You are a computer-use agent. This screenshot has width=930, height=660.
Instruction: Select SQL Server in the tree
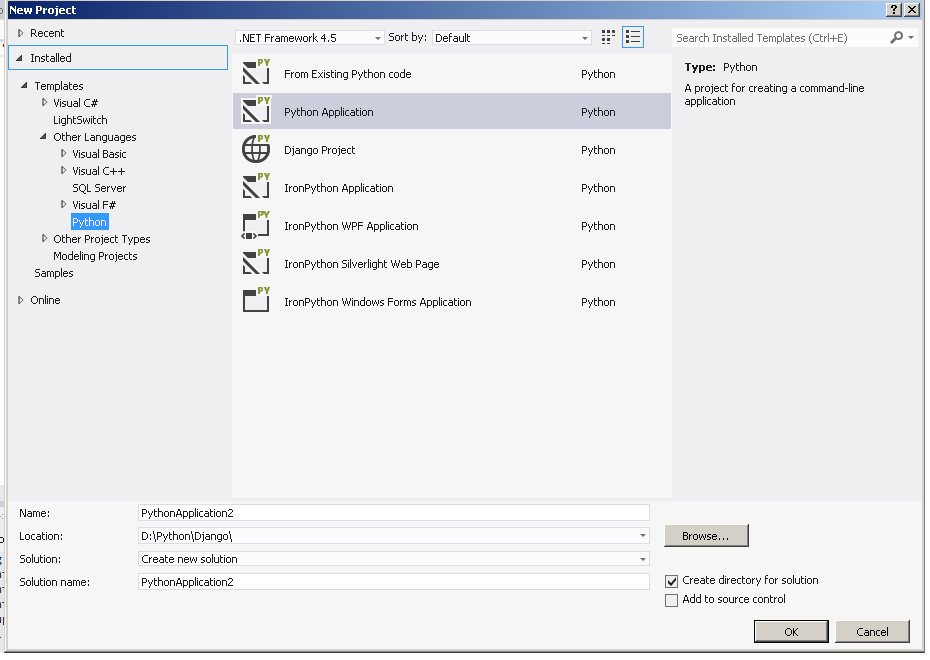99,188
